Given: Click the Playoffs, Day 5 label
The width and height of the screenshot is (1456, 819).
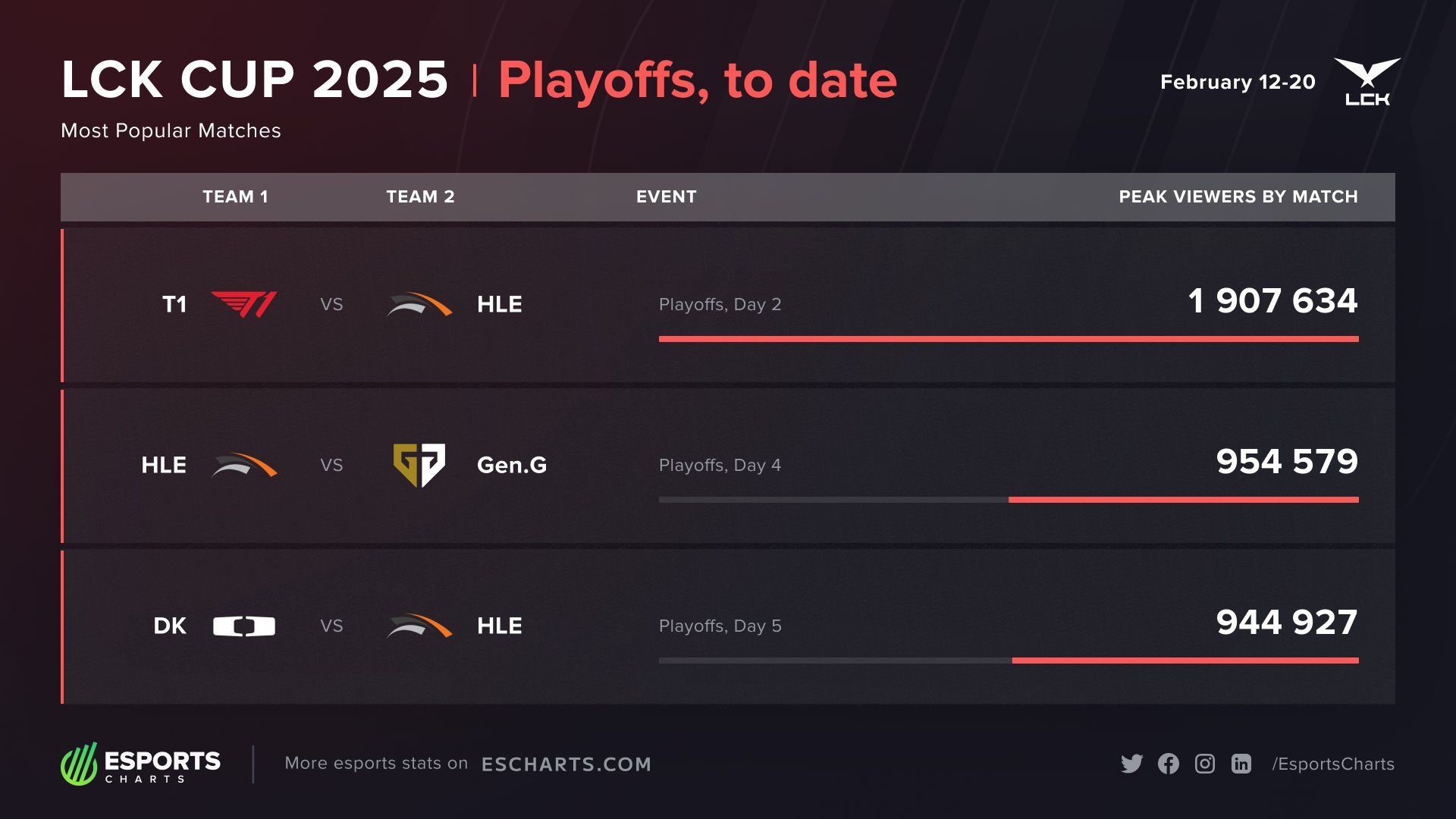Looking at the screenshot, I should click(720, 626).
